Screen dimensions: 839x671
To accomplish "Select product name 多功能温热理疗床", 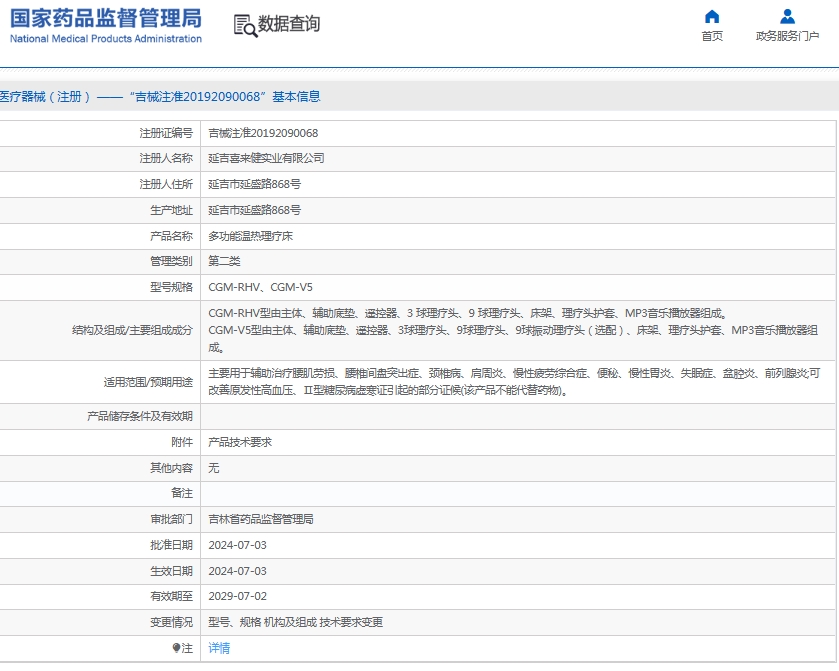I will click(250, 236).
